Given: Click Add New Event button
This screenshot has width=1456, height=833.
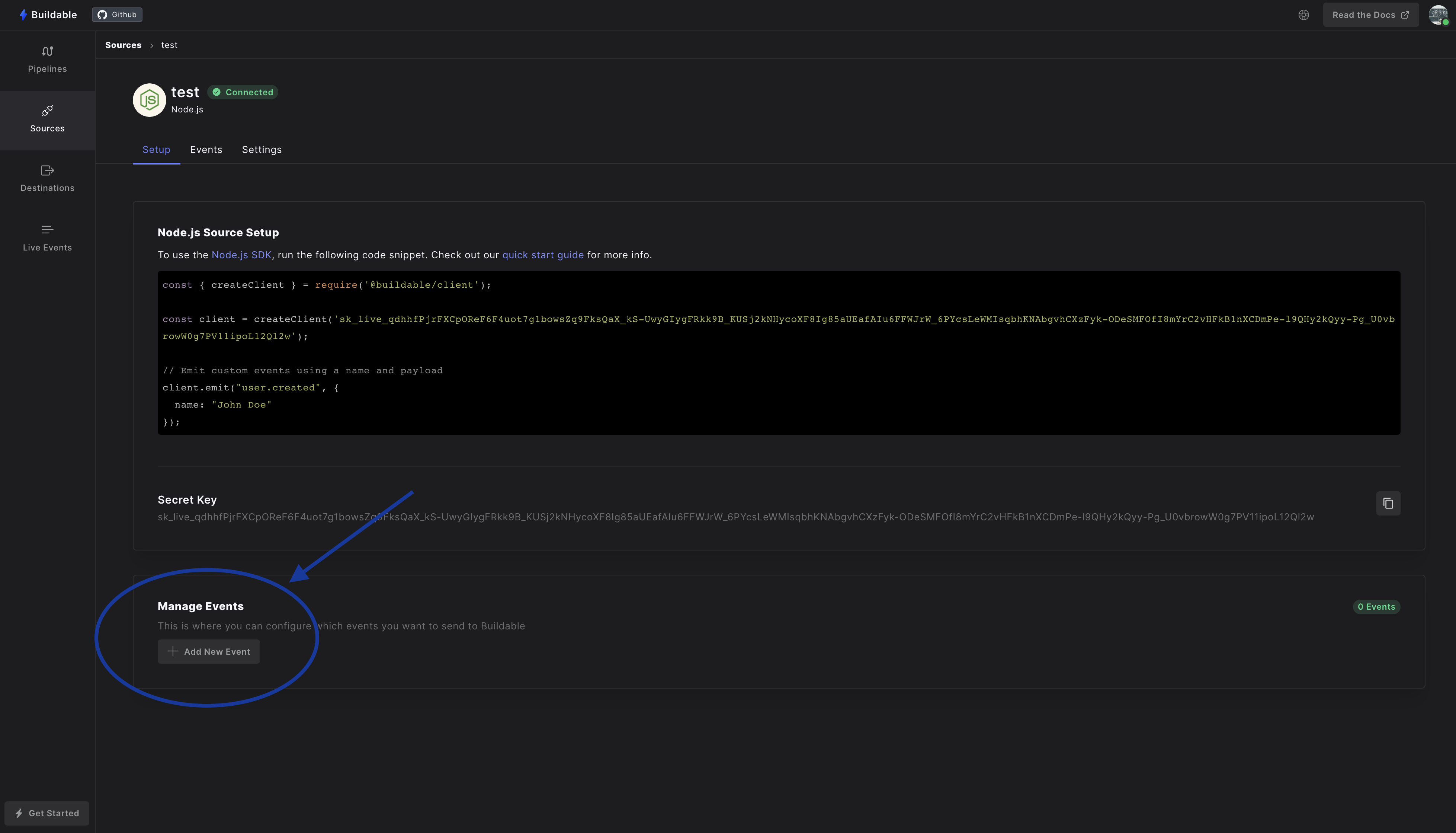Looking at the screenshot, I should [209, 652].
